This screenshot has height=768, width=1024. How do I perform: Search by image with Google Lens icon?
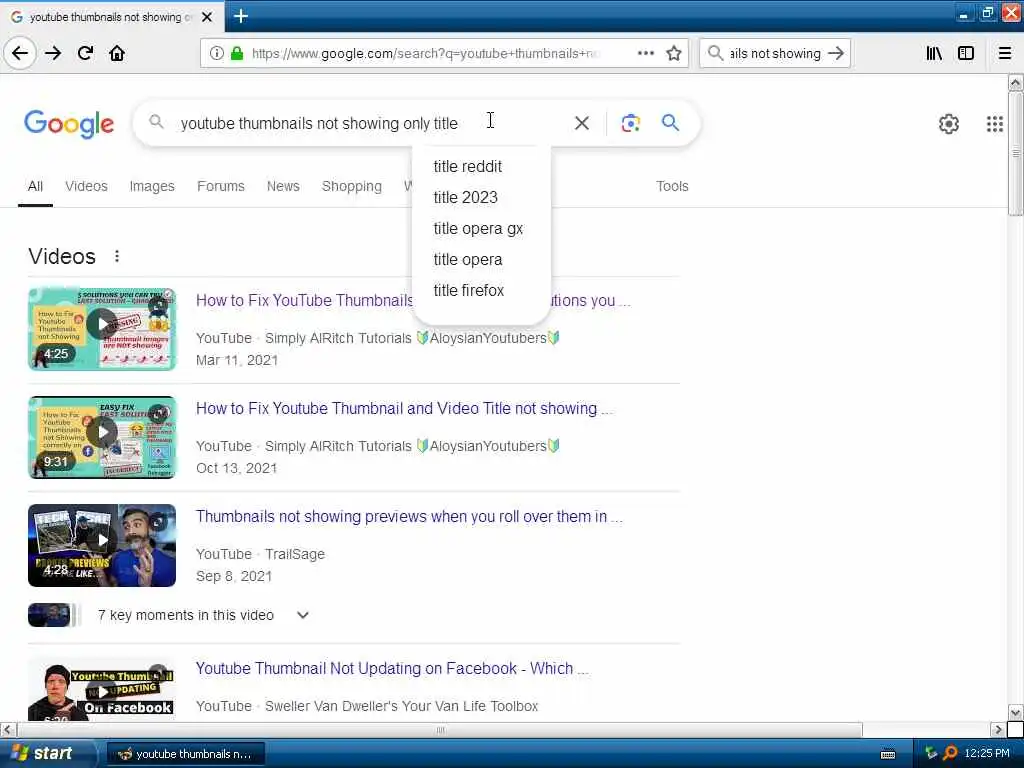(x=630, y=123)
